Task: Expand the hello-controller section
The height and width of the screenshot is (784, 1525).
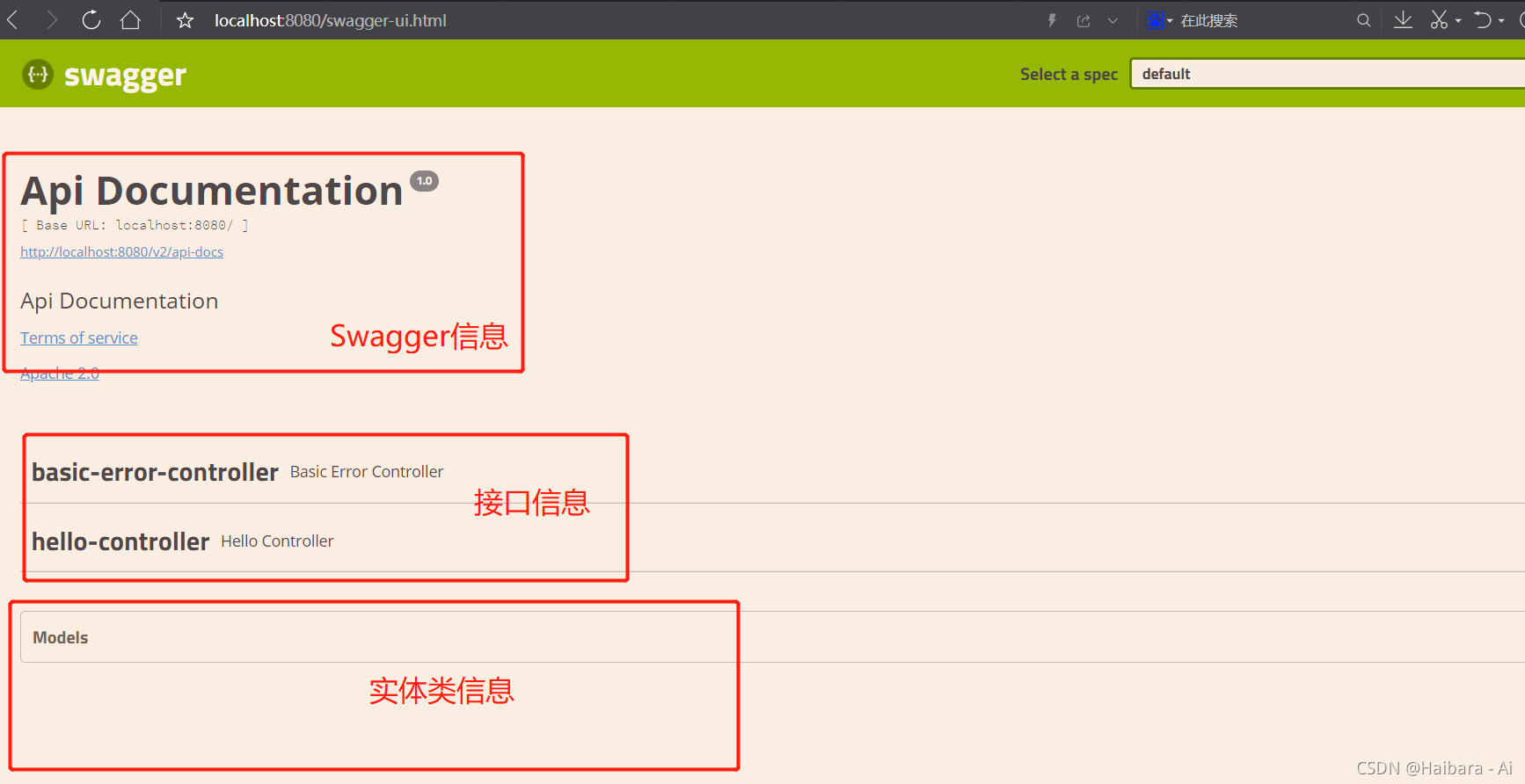Action: [x=120, y=542]
